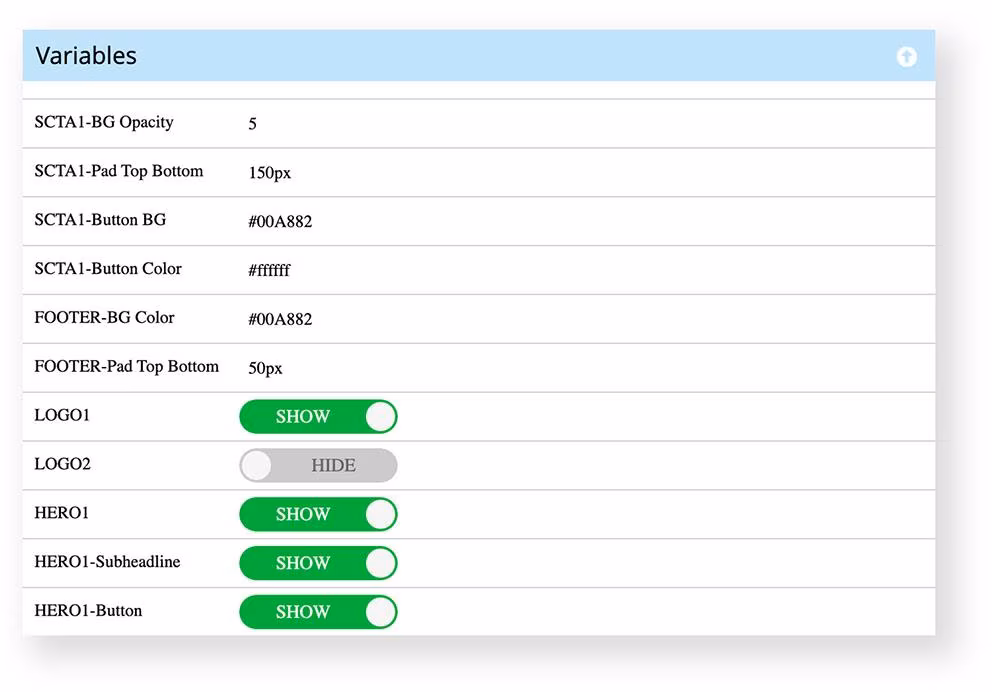
Task: Turn off the LOGO1 show toggle
Action: pyautogui.click(x=318, y=417)
